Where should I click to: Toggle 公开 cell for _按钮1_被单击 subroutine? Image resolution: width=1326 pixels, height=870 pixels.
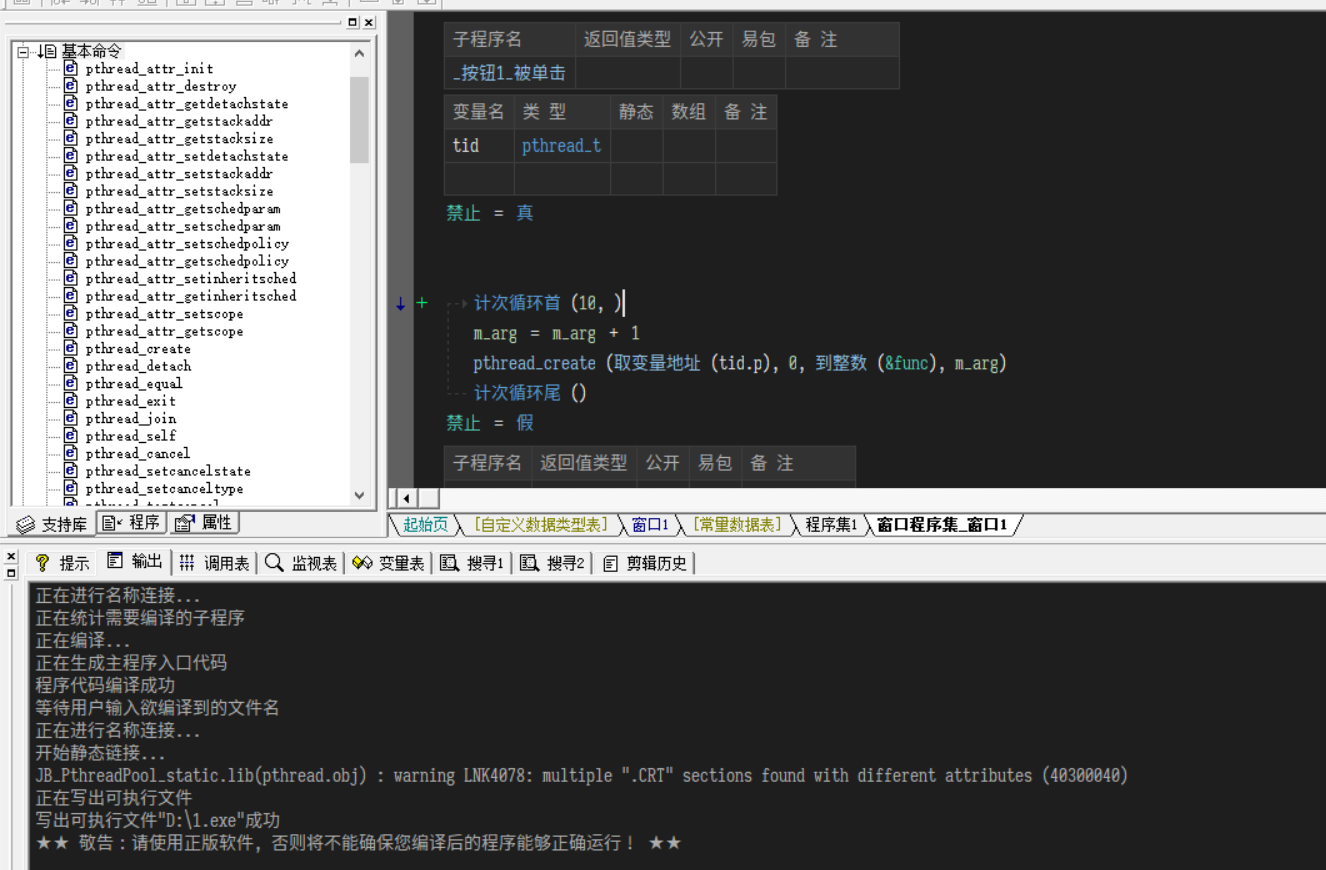(706, 73)
